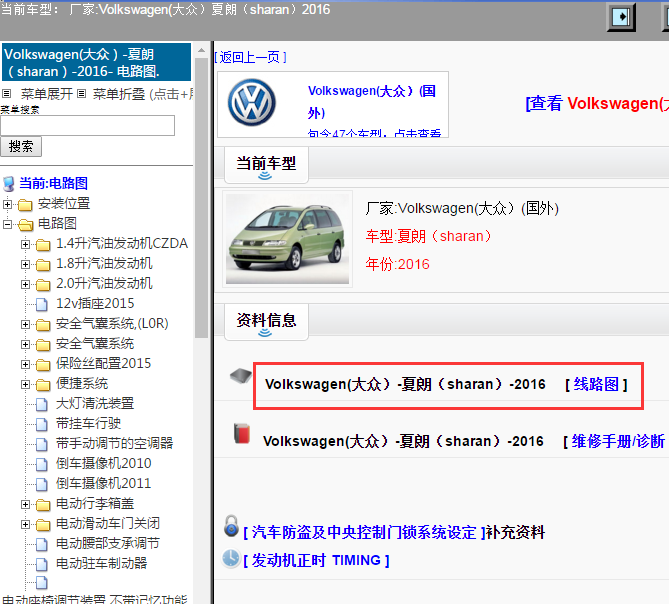The width and height of the screenshot is (669, 604).
Task: Click document icon of 电动腰部支承调节
Action: coord(42,544)
